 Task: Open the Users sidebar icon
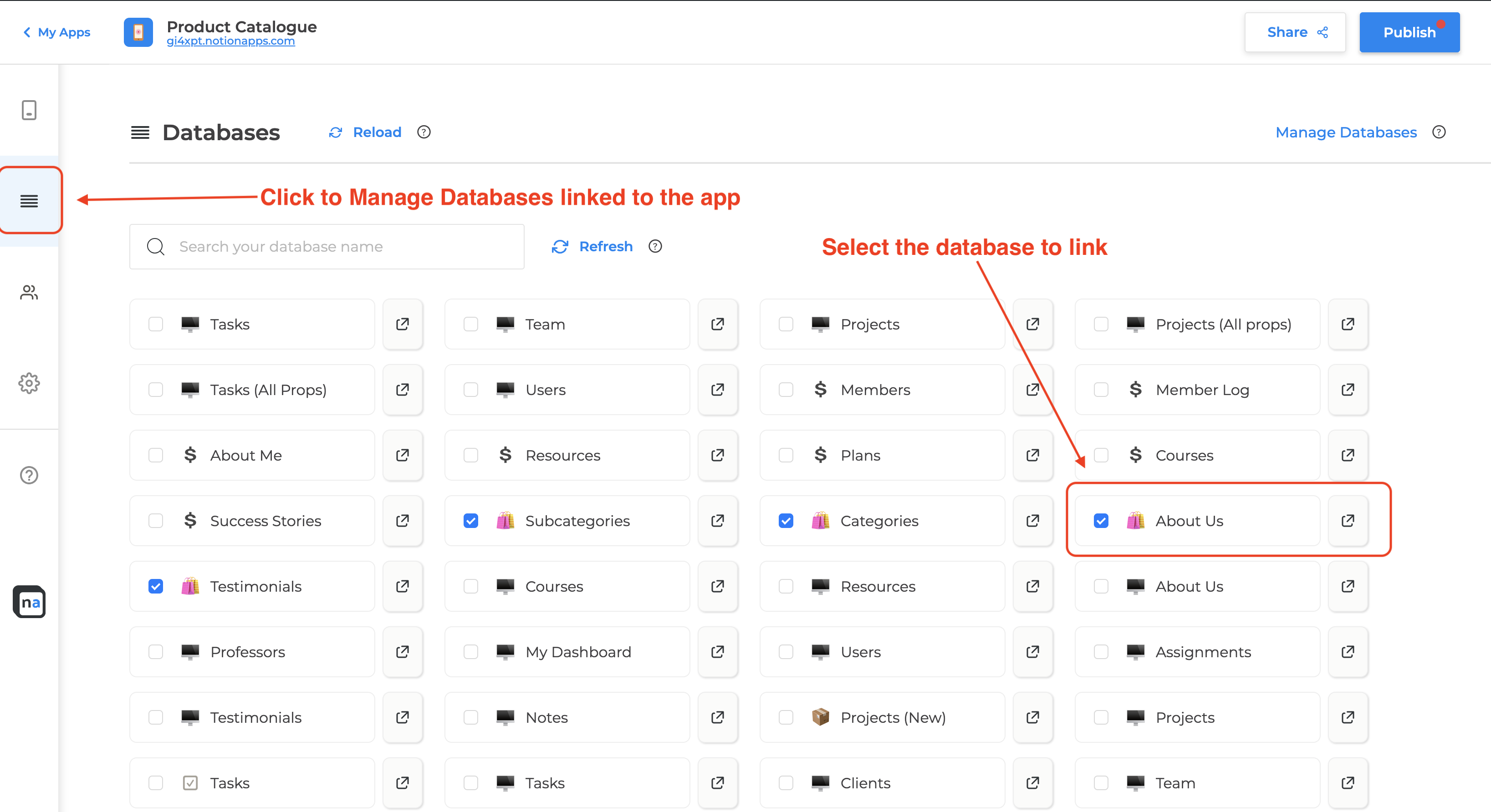click(29, 292)
